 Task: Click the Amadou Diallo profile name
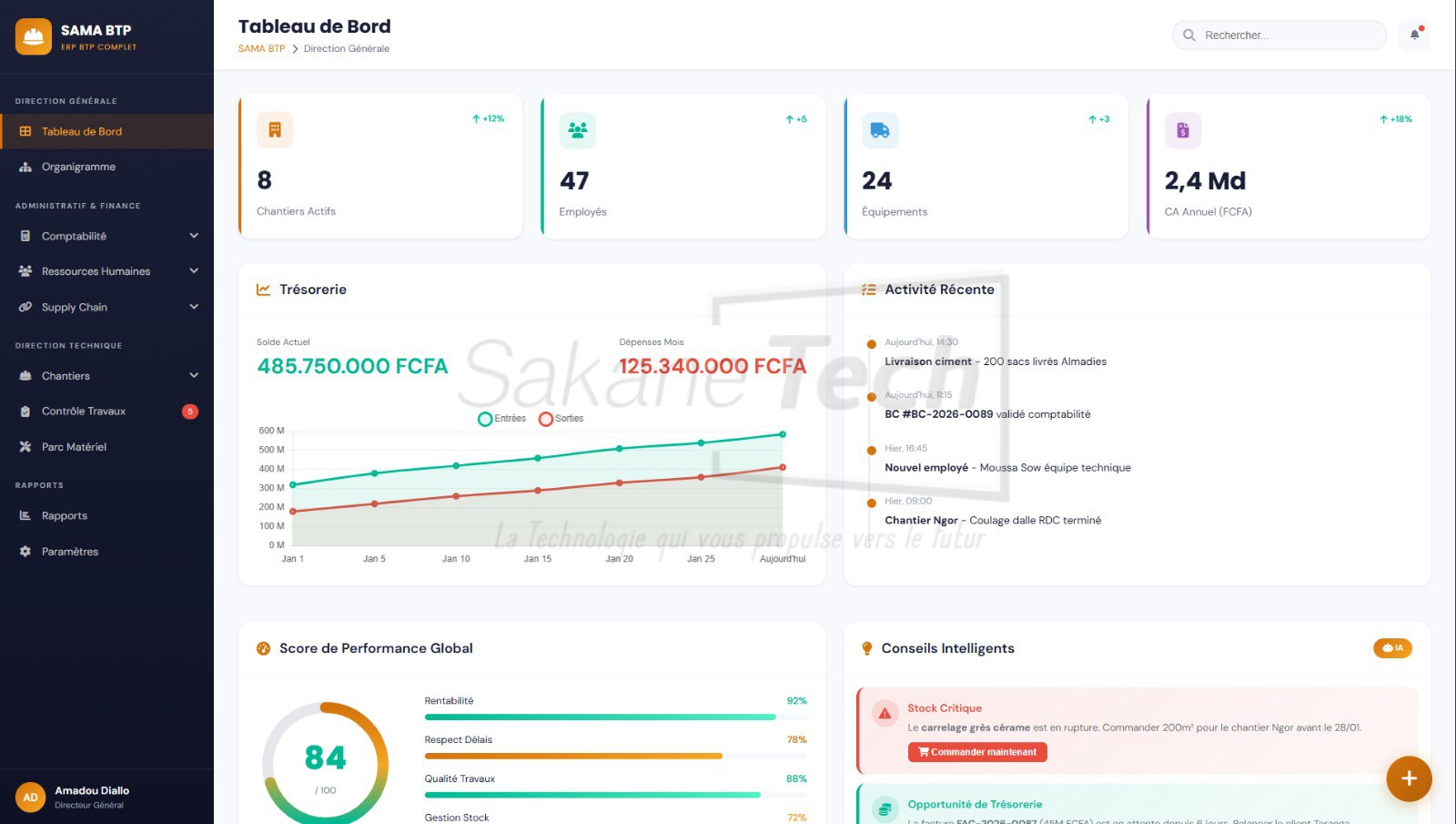click(92, 790)
